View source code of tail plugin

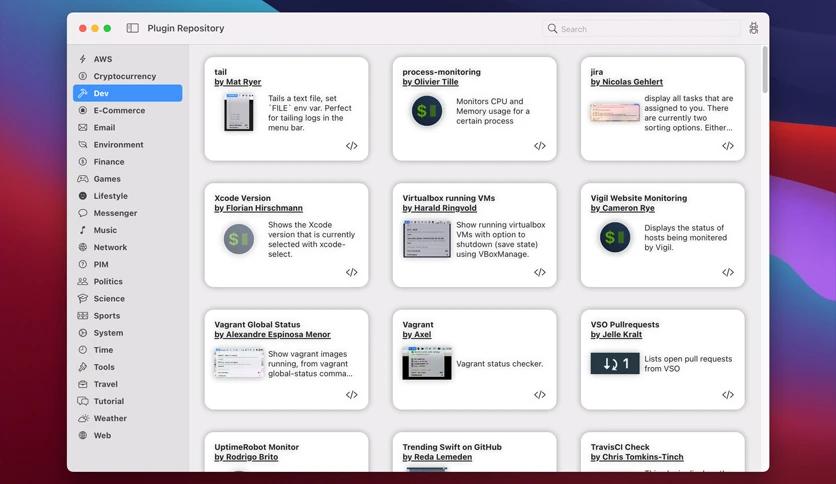click(351, 146)
